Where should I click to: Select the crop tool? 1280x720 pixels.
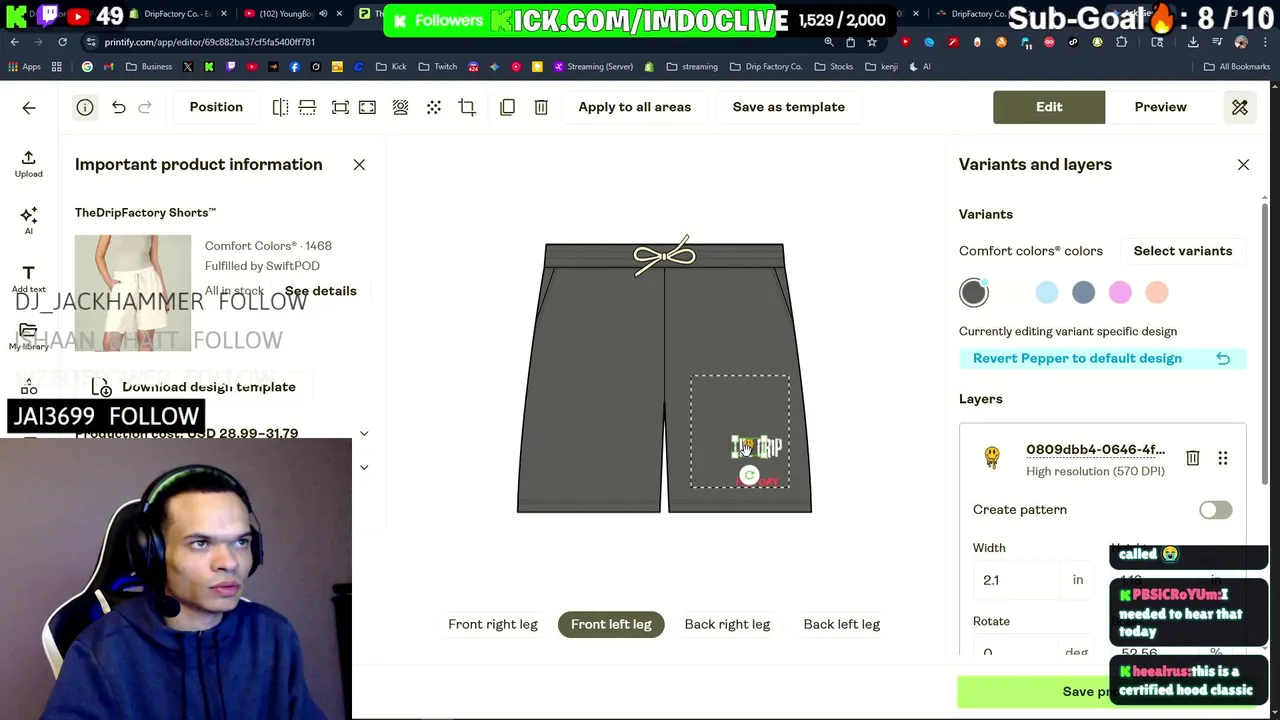pos(467,107)
